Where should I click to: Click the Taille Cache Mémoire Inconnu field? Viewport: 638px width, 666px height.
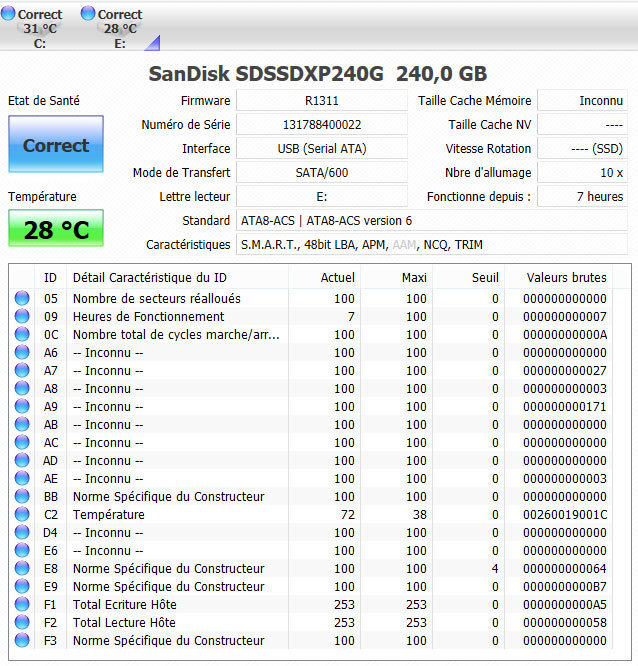click(582, 101)
